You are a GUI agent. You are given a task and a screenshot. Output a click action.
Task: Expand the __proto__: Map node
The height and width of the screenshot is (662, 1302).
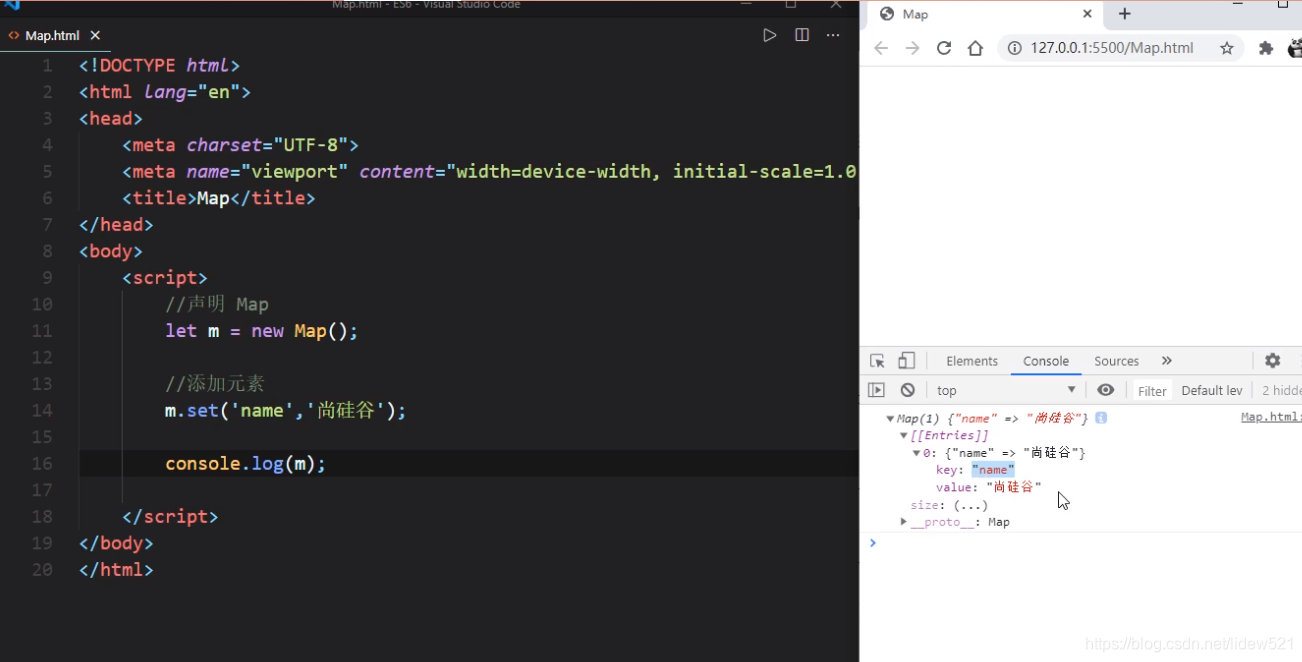pos(903,521)
